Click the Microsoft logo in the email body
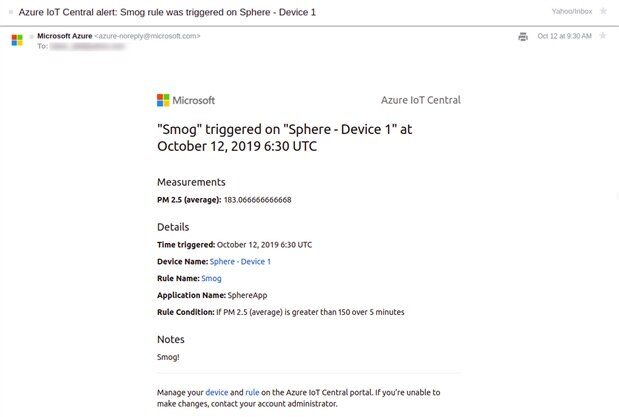619x417 pixels. [x=186, y=100]
